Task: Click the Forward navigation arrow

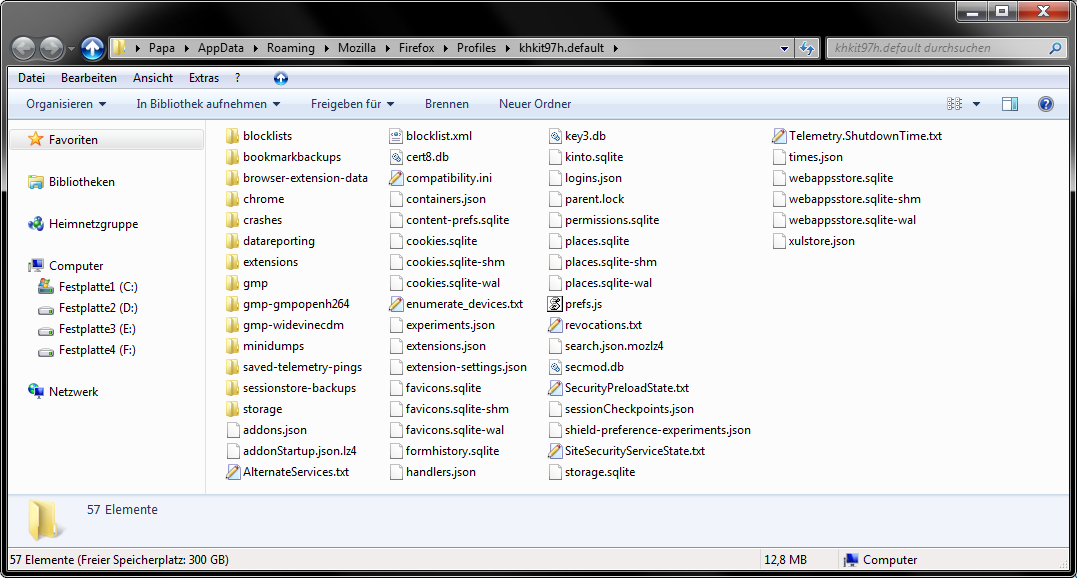Action: coord(51,48)
